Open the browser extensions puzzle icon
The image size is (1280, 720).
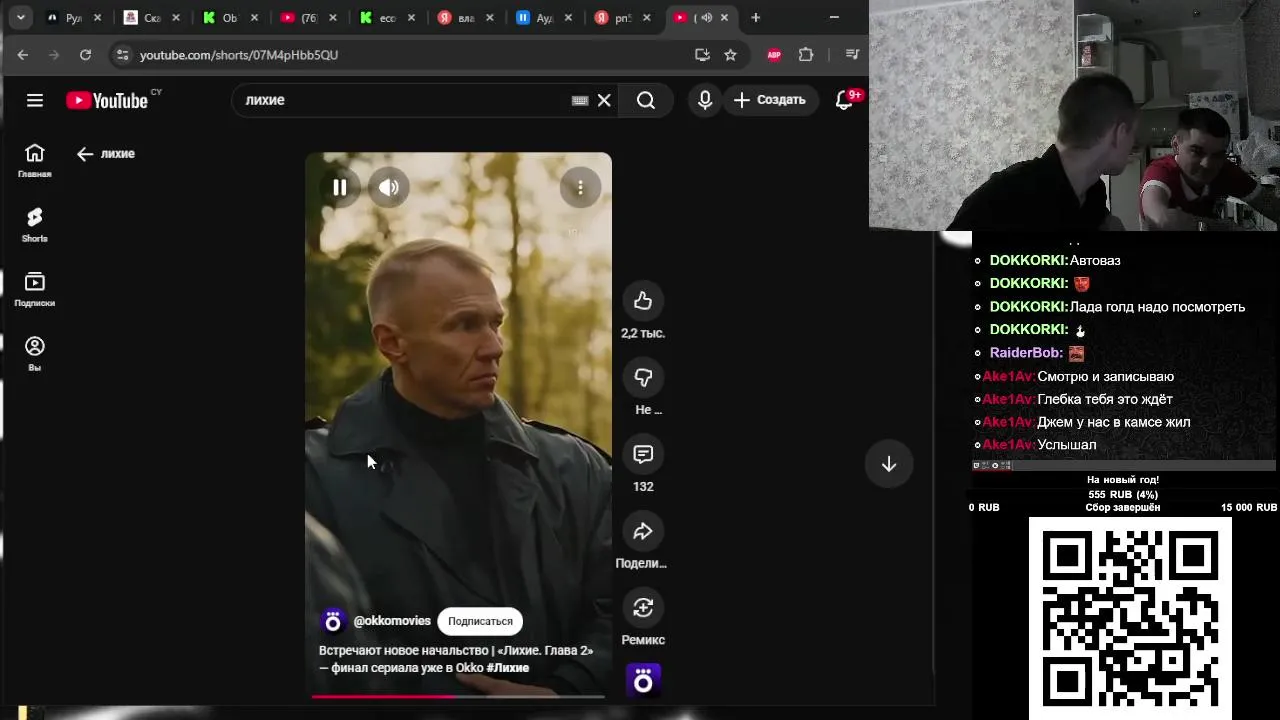pos(806,55)
